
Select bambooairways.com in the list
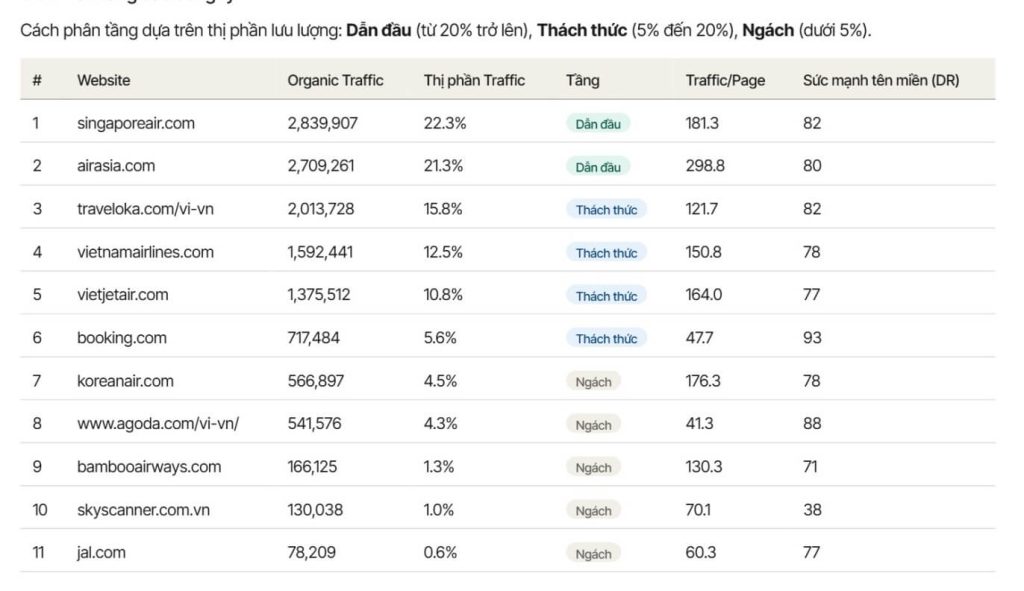coord(149,467)
